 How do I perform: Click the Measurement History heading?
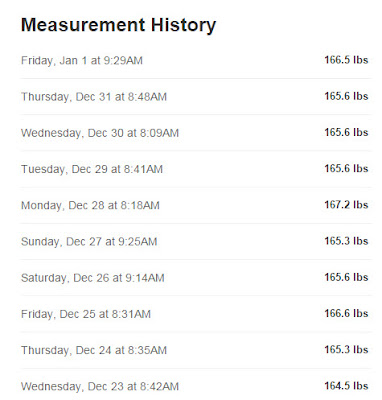[x=118, y=25]
